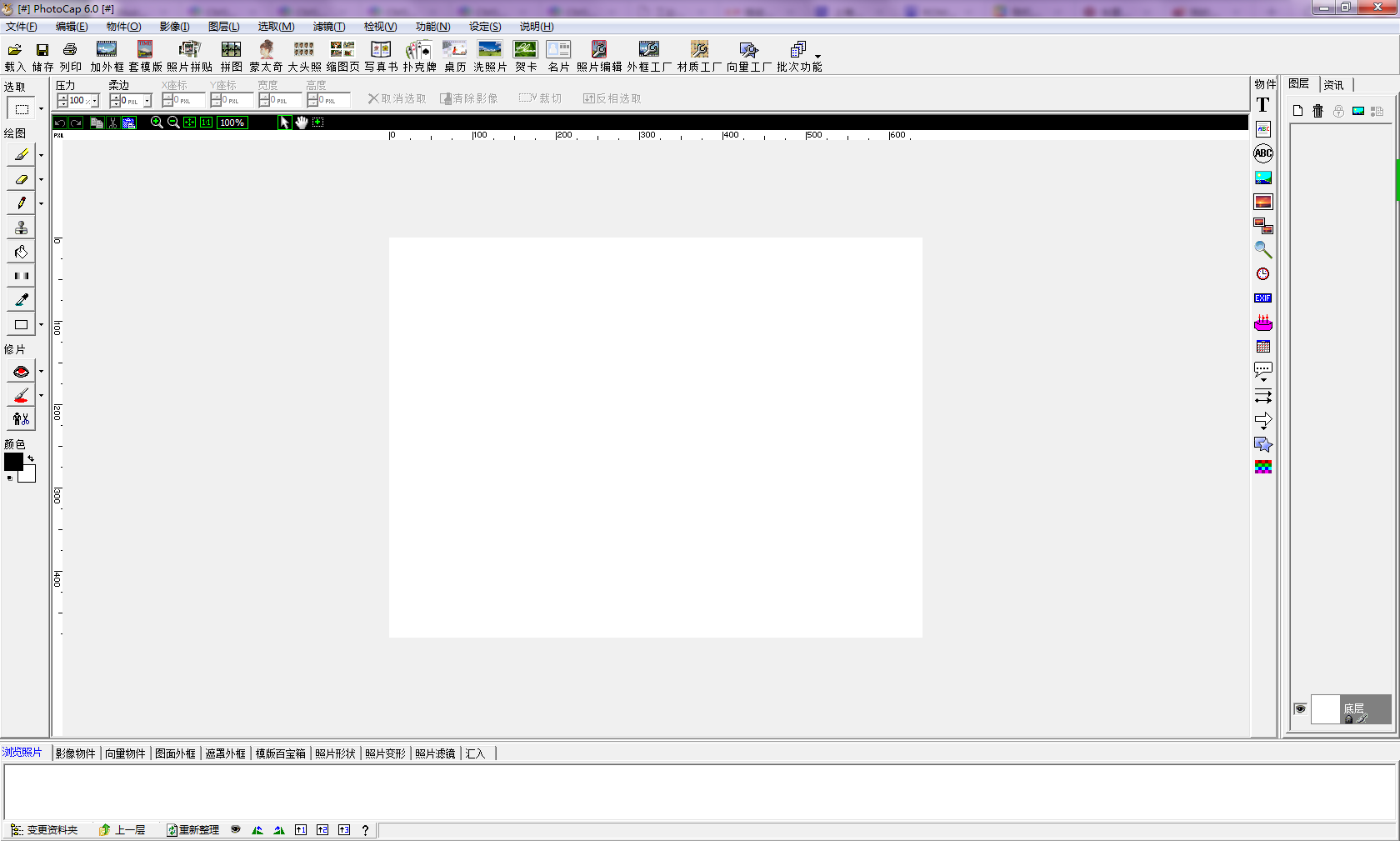Viewport: 1400px width, 841px height.
Task: Swap foreground and background colors
Action: tap(31, 458)
